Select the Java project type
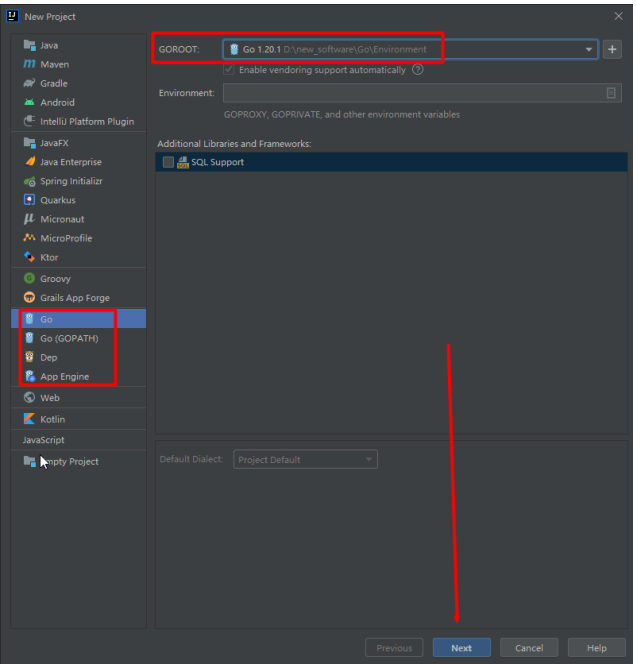Image resolution: width=636 pixels, height=664 pixels. tap(78, 45)
